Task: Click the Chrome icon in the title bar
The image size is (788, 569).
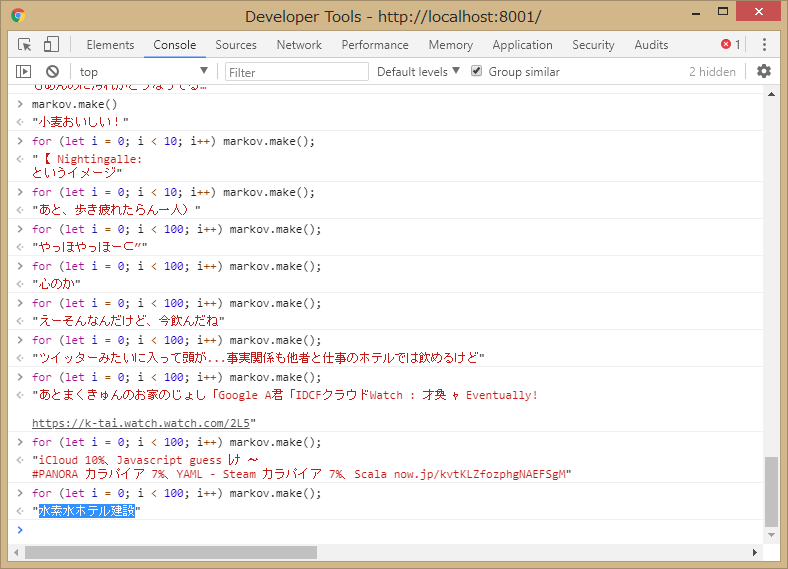Action: 19,16
